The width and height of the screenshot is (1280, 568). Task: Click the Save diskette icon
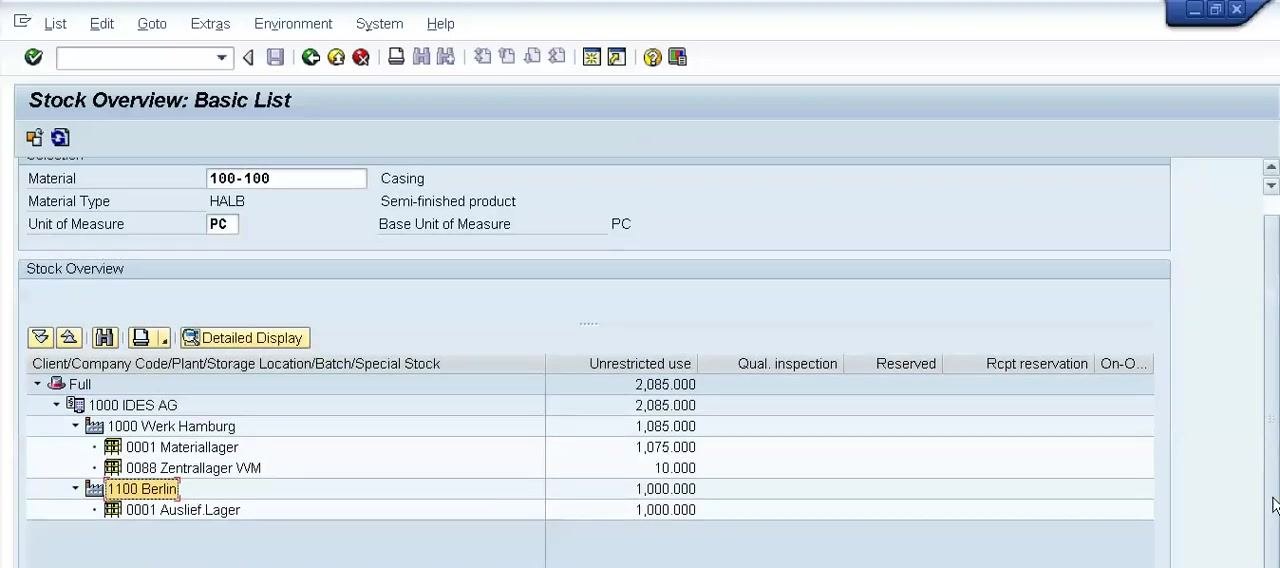coord(275,57)
